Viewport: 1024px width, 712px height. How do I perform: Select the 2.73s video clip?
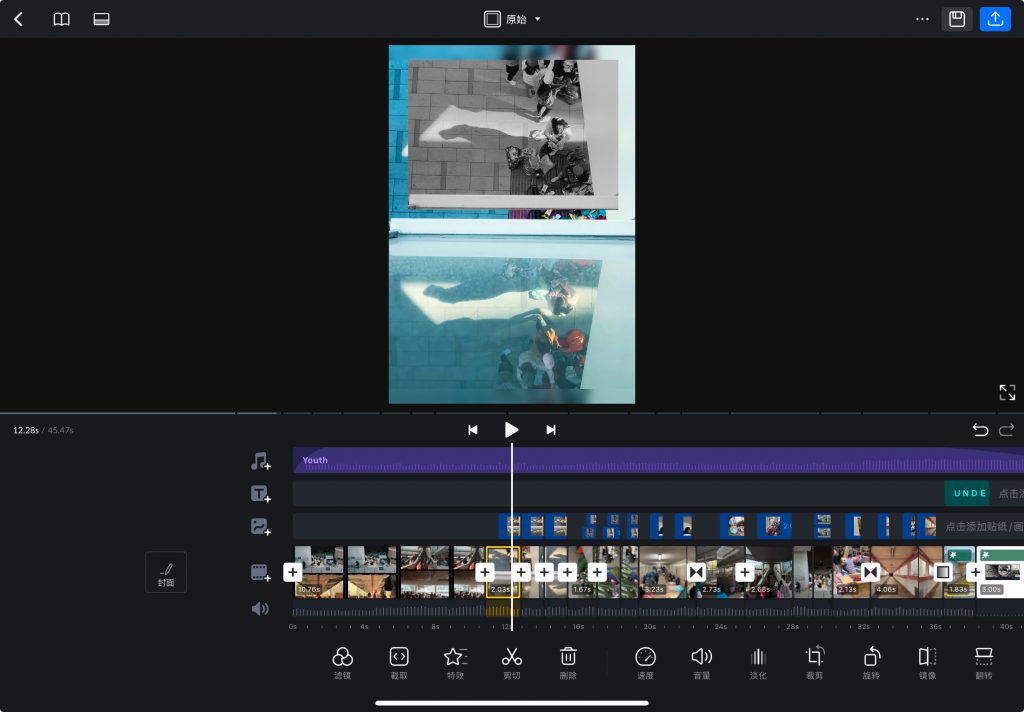(720, 572)
